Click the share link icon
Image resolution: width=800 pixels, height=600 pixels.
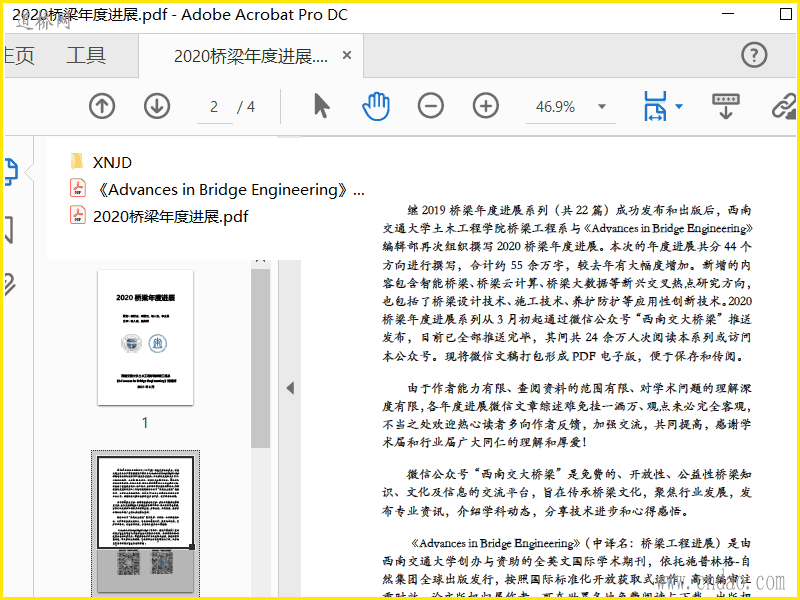785,106
